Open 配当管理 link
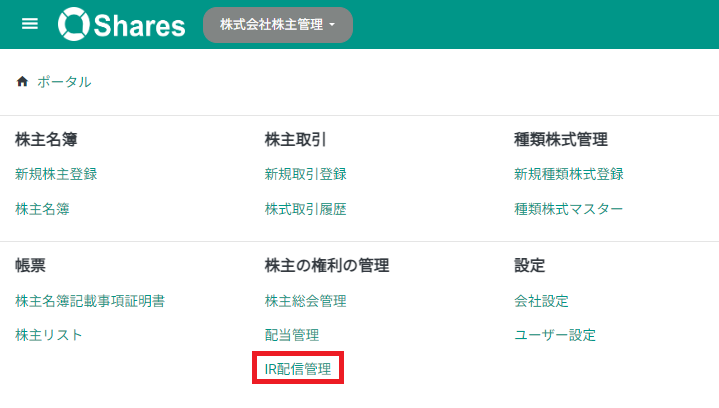Viewport: 719px width, 408px height. [x=292, y=335]
